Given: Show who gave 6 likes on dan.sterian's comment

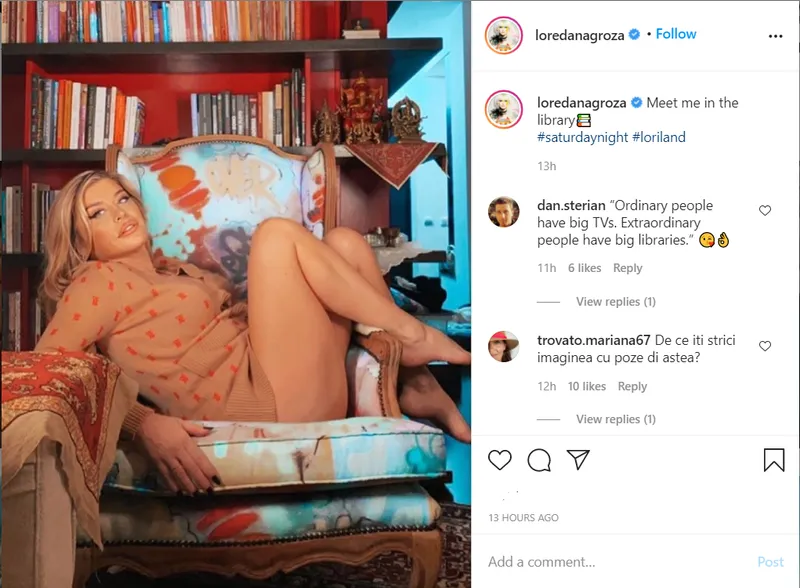Looking at the screenshot, I should (x=585, y=268).
